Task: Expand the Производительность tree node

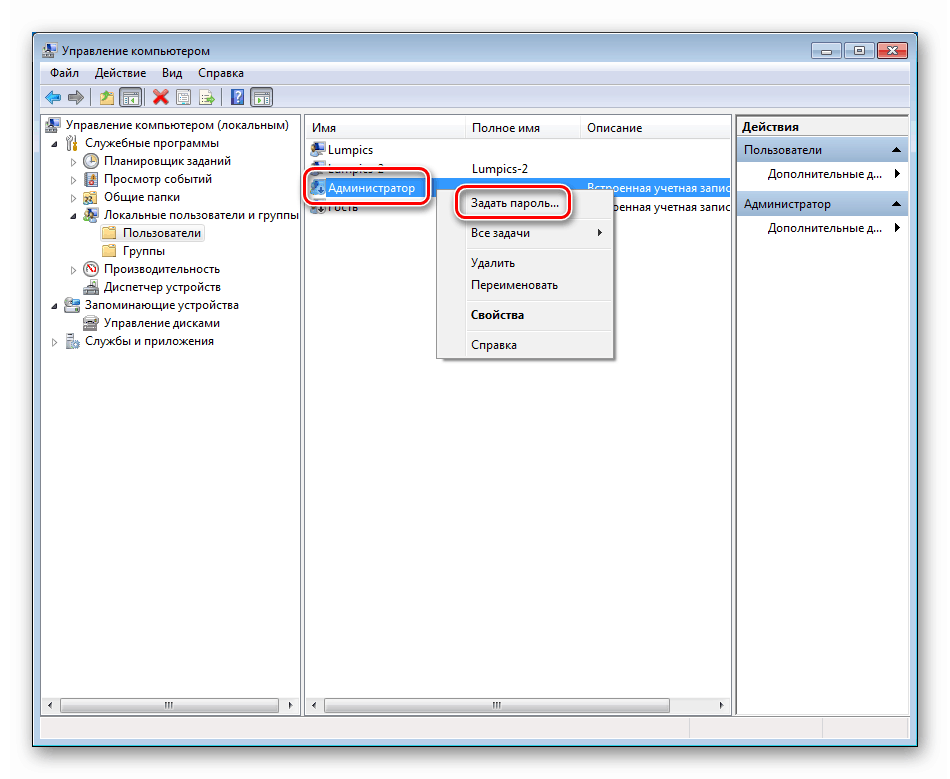Action: [73, 270]
